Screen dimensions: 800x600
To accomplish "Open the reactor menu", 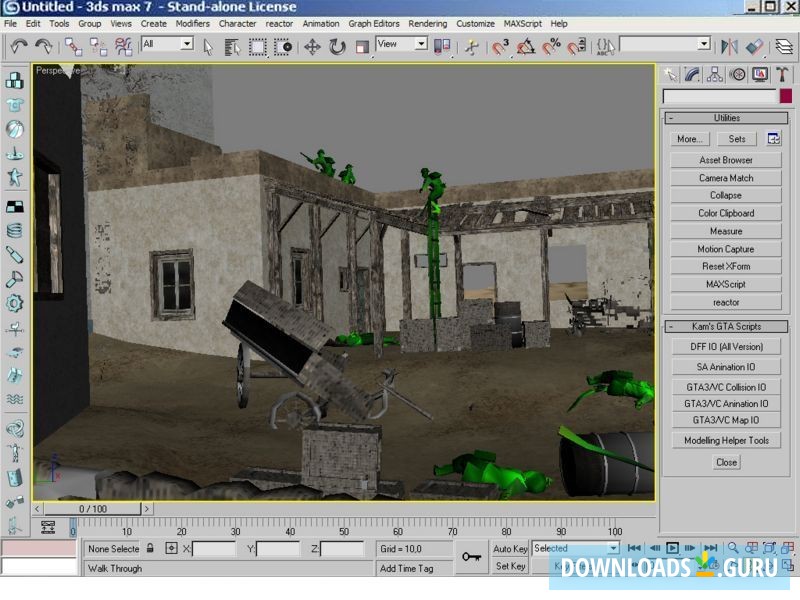I will click(279, 23).
